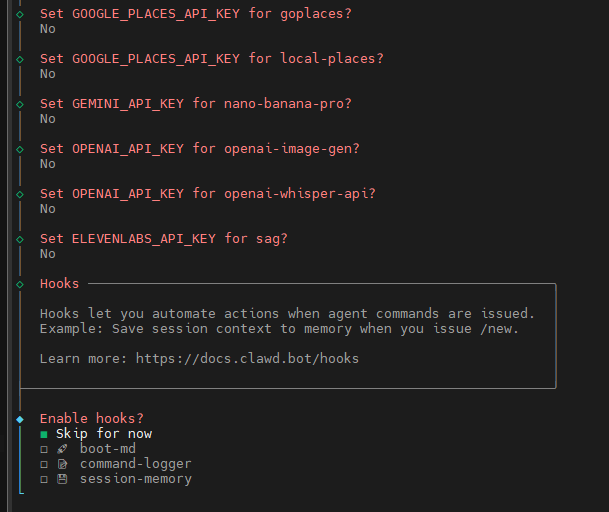Click the diamond beside GEMINI_API_KEY prompt

[x=20, y=104]
